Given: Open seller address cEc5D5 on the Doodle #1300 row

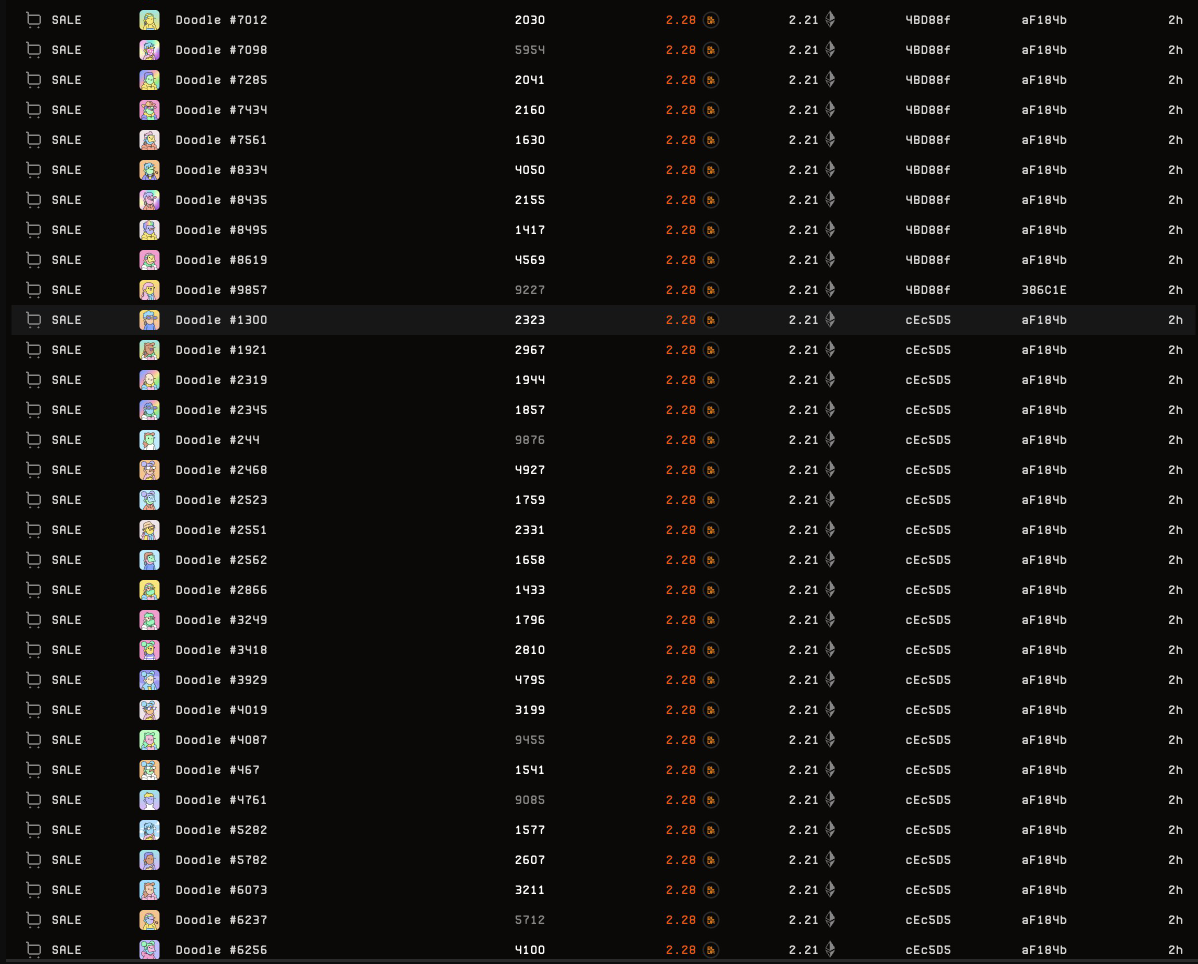Looking at the screenshot, I should pyautogui.click(x=928, y=320).
